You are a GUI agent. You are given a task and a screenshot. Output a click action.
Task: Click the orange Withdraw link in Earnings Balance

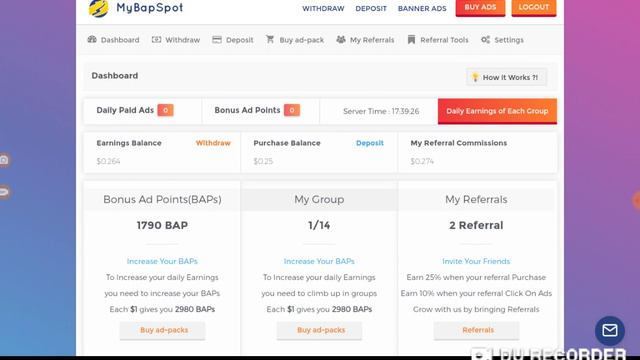point(213,143)
